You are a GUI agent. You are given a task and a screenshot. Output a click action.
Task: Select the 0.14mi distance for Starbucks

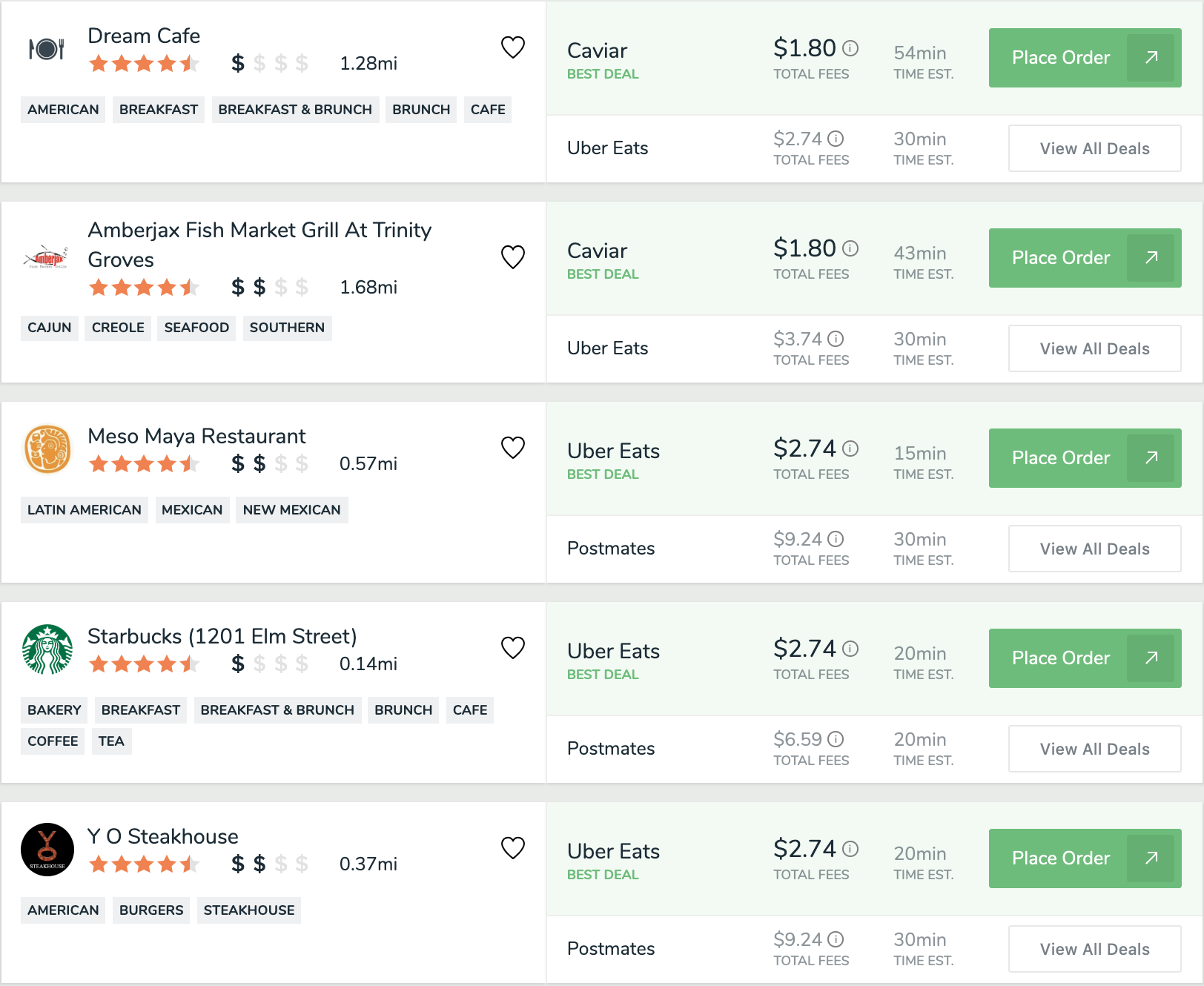click(368, 664)
